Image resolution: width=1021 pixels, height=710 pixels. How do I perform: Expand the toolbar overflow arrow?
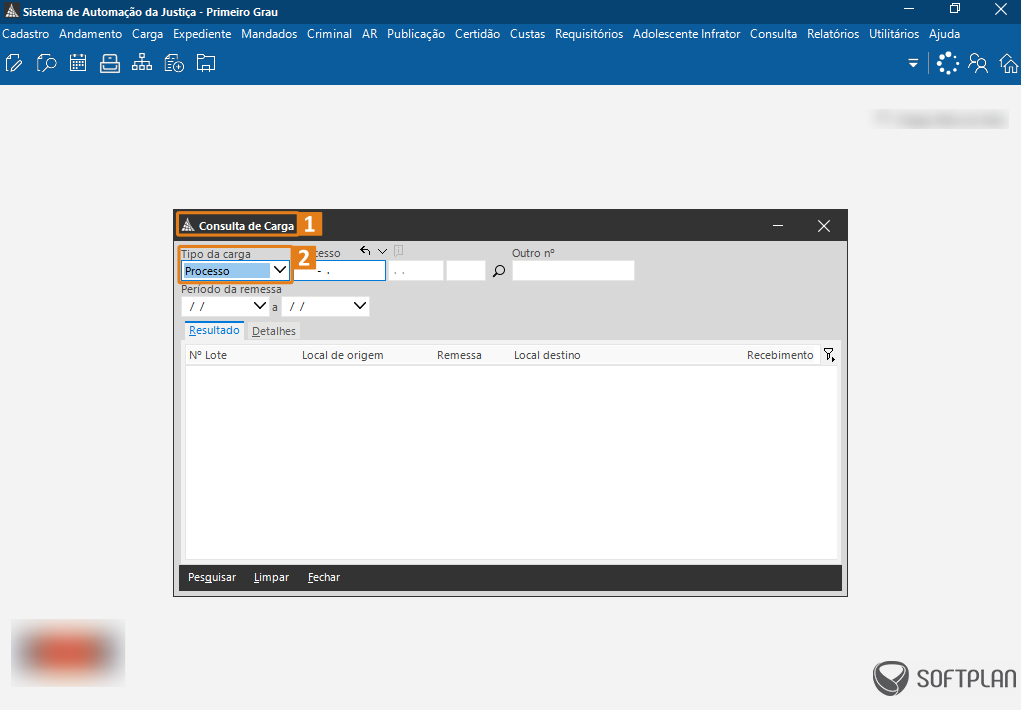(913, 64)
